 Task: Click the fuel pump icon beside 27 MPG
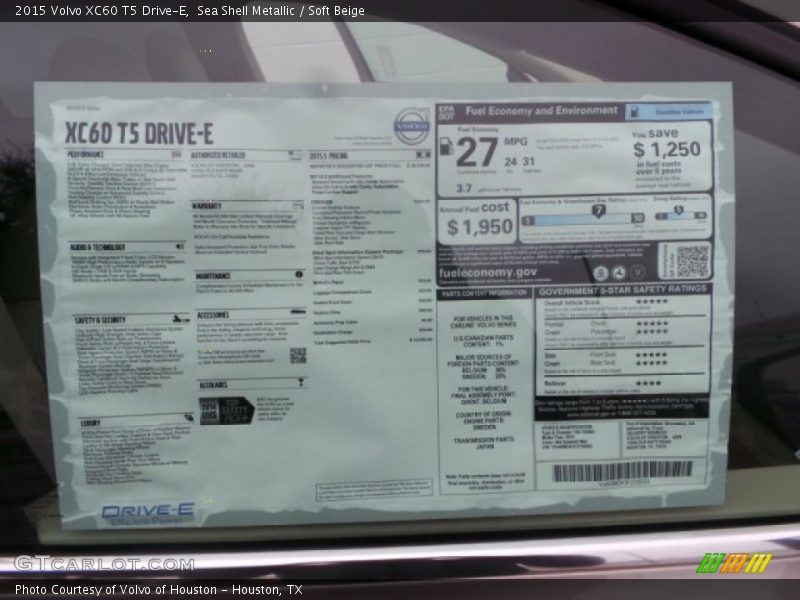tap(446, 146)
